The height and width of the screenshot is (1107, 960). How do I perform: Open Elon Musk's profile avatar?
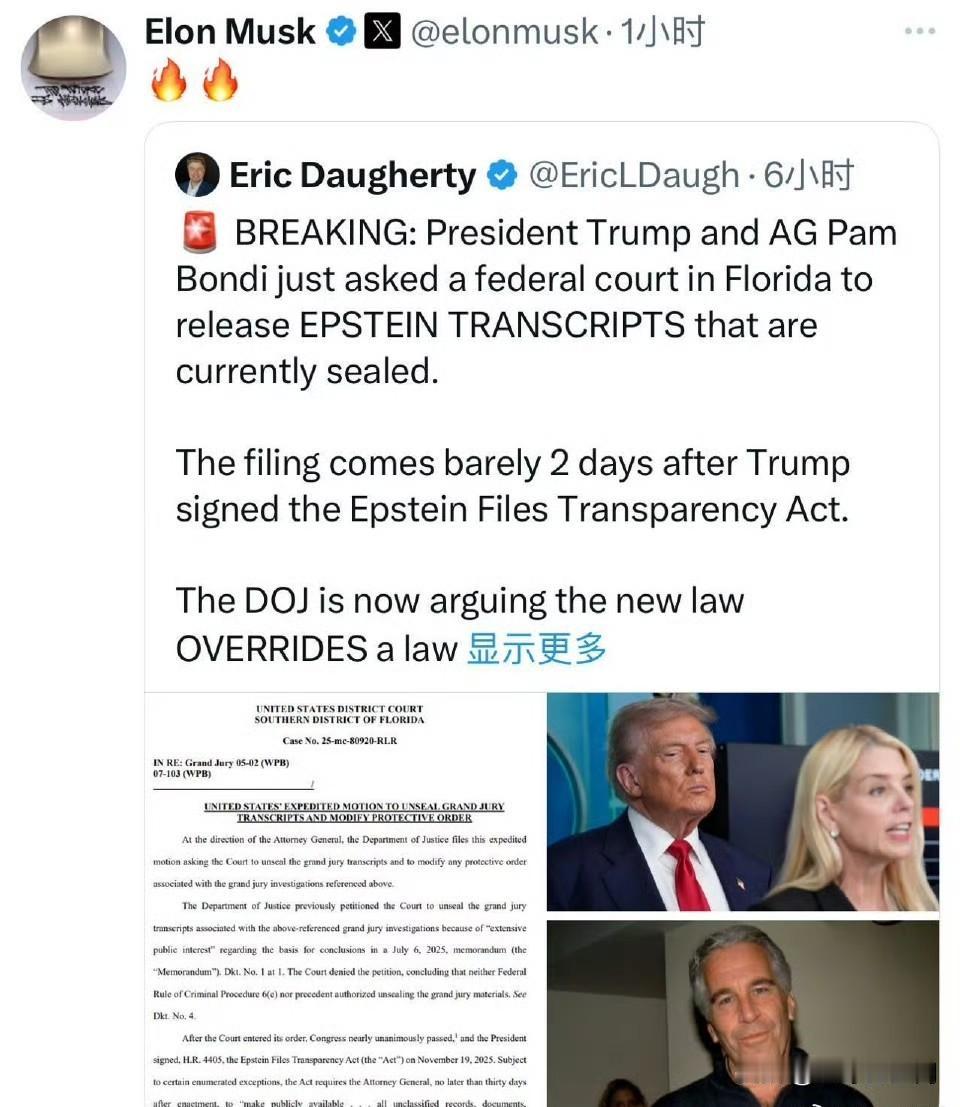click(73, 68)
